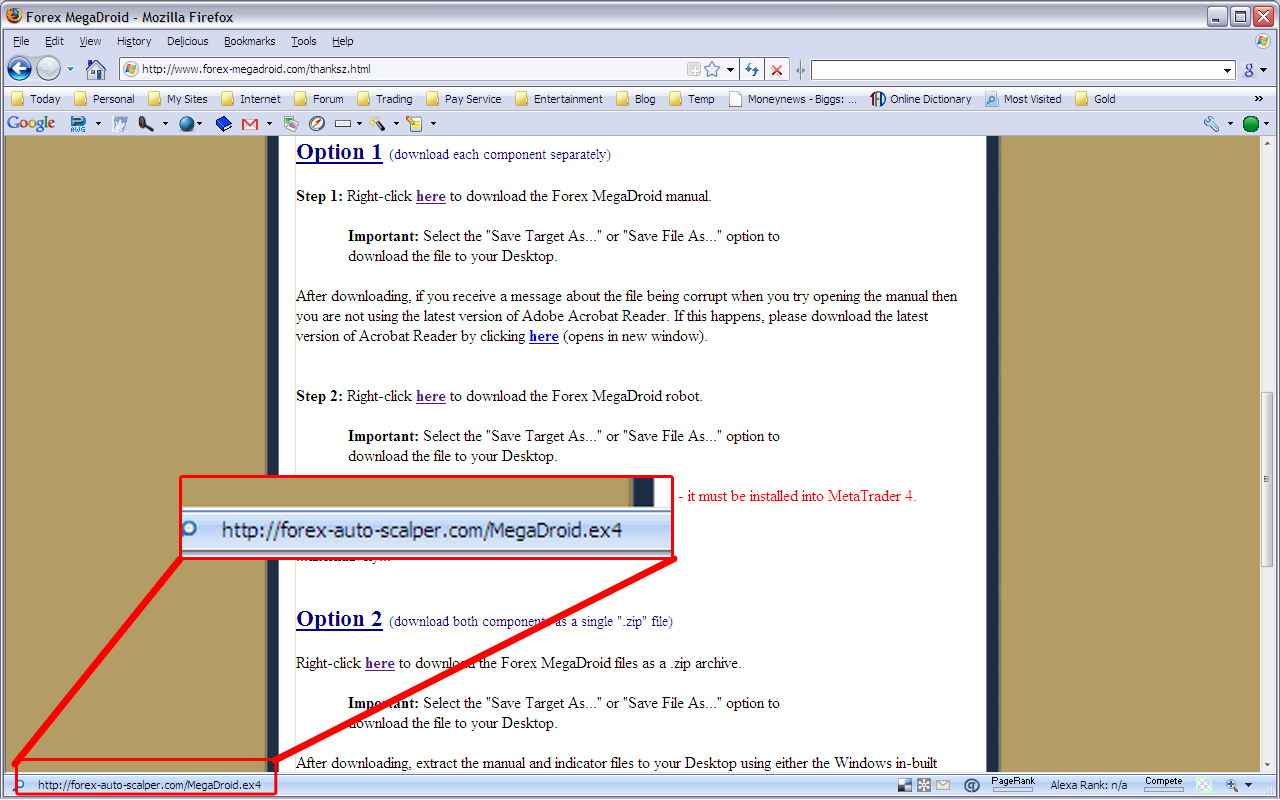Open the dropdown next to the bookmark star

[730, 70]
